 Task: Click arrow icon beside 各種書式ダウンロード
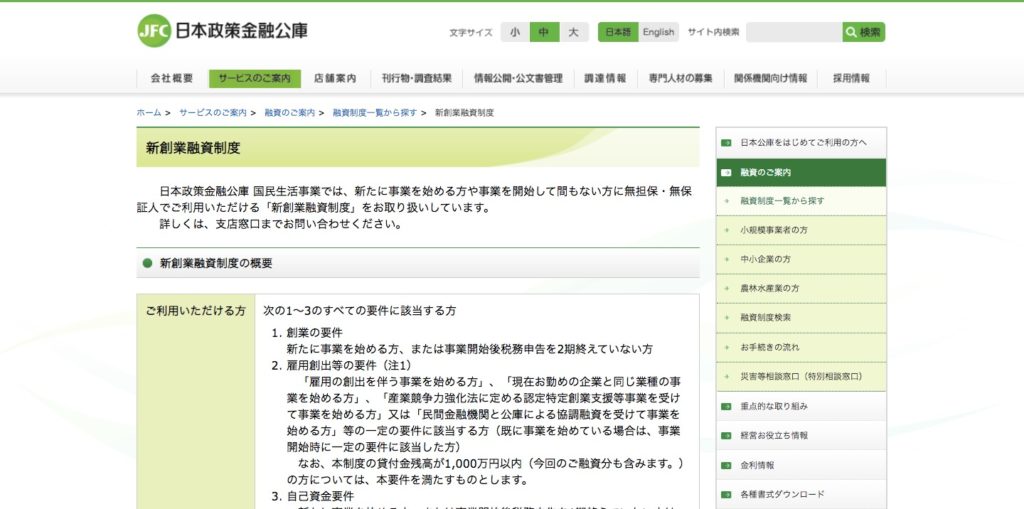726,495
